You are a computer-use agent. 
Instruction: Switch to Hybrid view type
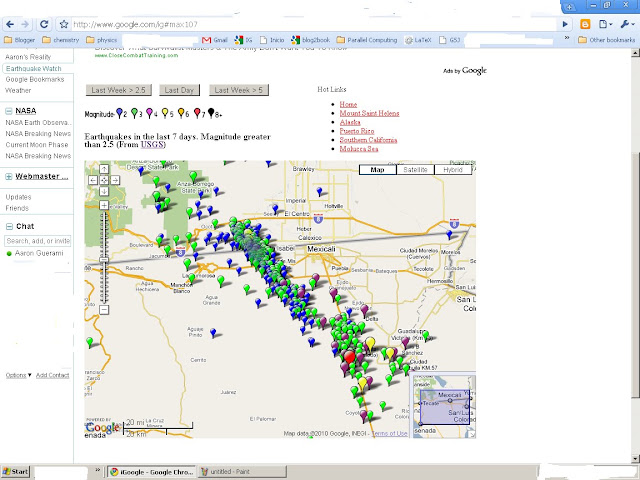click(x=453, y=170)
